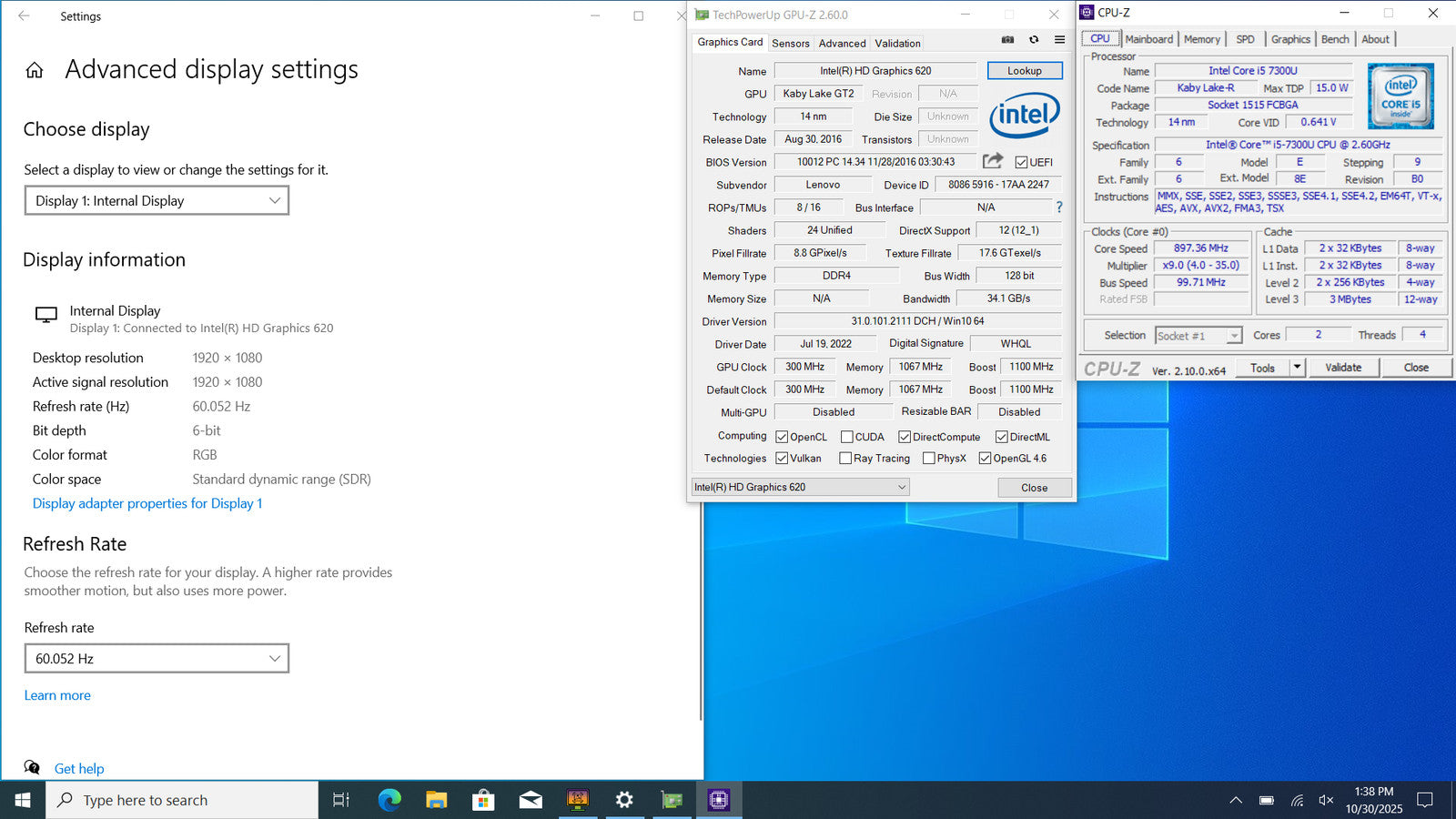Click the Settings home icon

[35, 70]
